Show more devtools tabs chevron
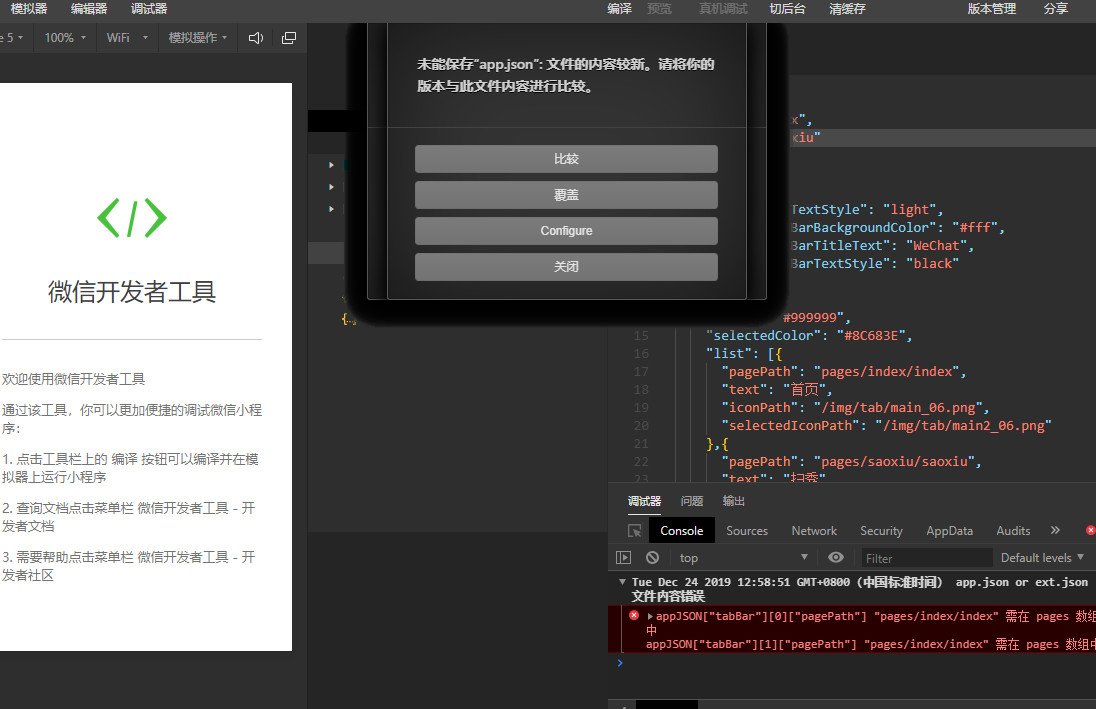Screen dimensions: 1096x709 point(1055,530)
